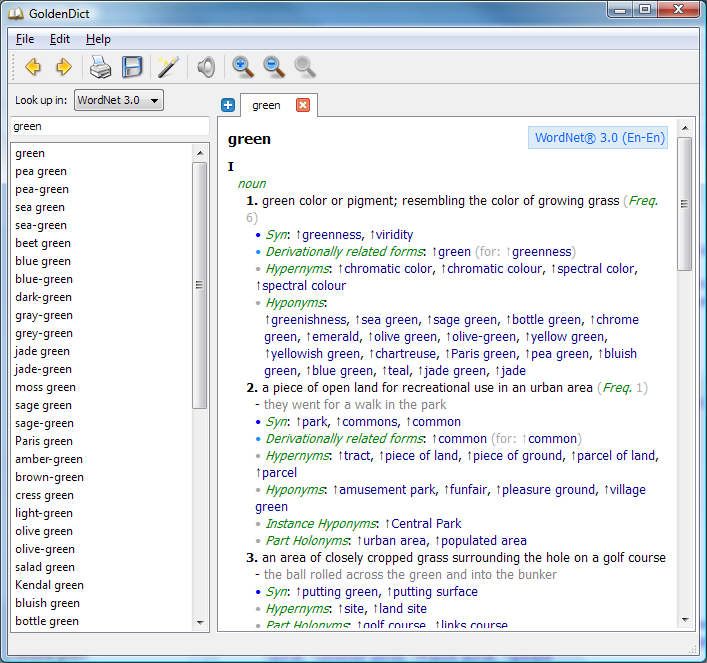Image resolution: width=707 pixels, height=663 pixels.
Task: Follow the 'Central Park' link
Action: click(x=426, y=523)
